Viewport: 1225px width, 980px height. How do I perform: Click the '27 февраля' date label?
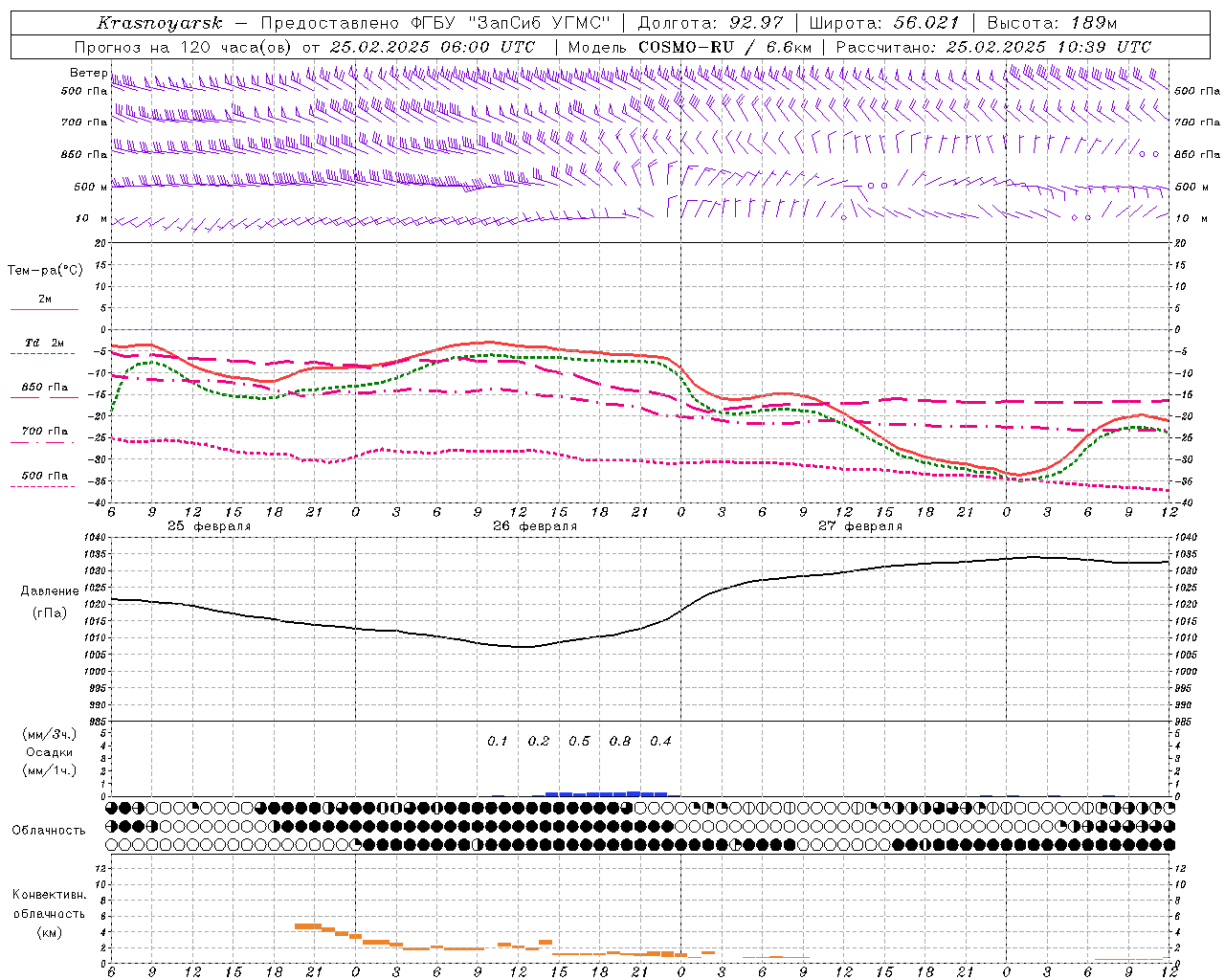tap(859, 526)
